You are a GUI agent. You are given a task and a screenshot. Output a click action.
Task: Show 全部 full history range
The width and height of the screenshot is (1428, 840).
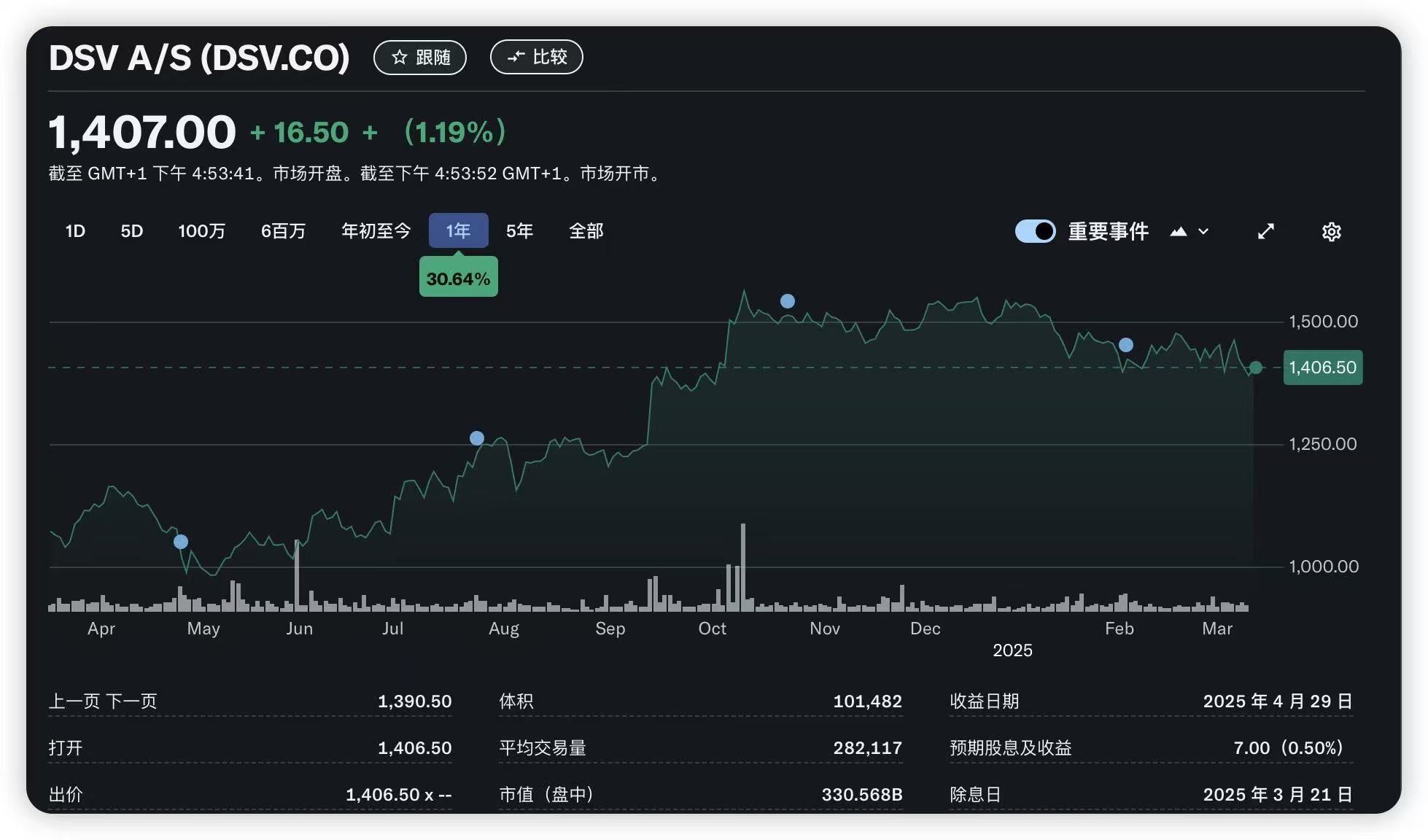point(586,231)
